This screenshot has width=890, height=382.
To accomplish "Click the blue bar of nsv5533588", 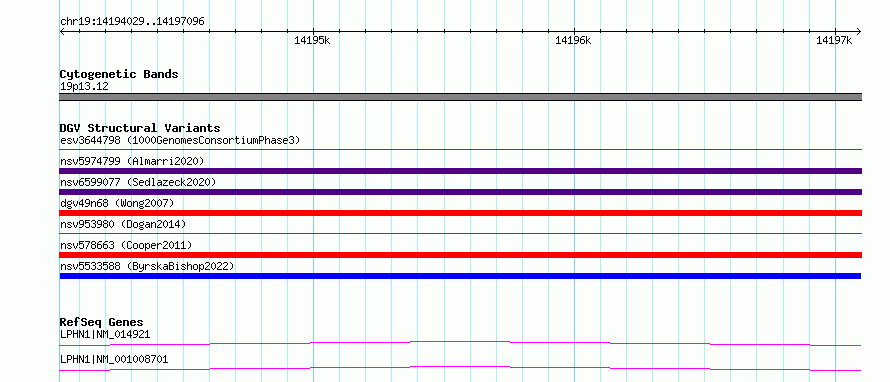I will [460, 276].
